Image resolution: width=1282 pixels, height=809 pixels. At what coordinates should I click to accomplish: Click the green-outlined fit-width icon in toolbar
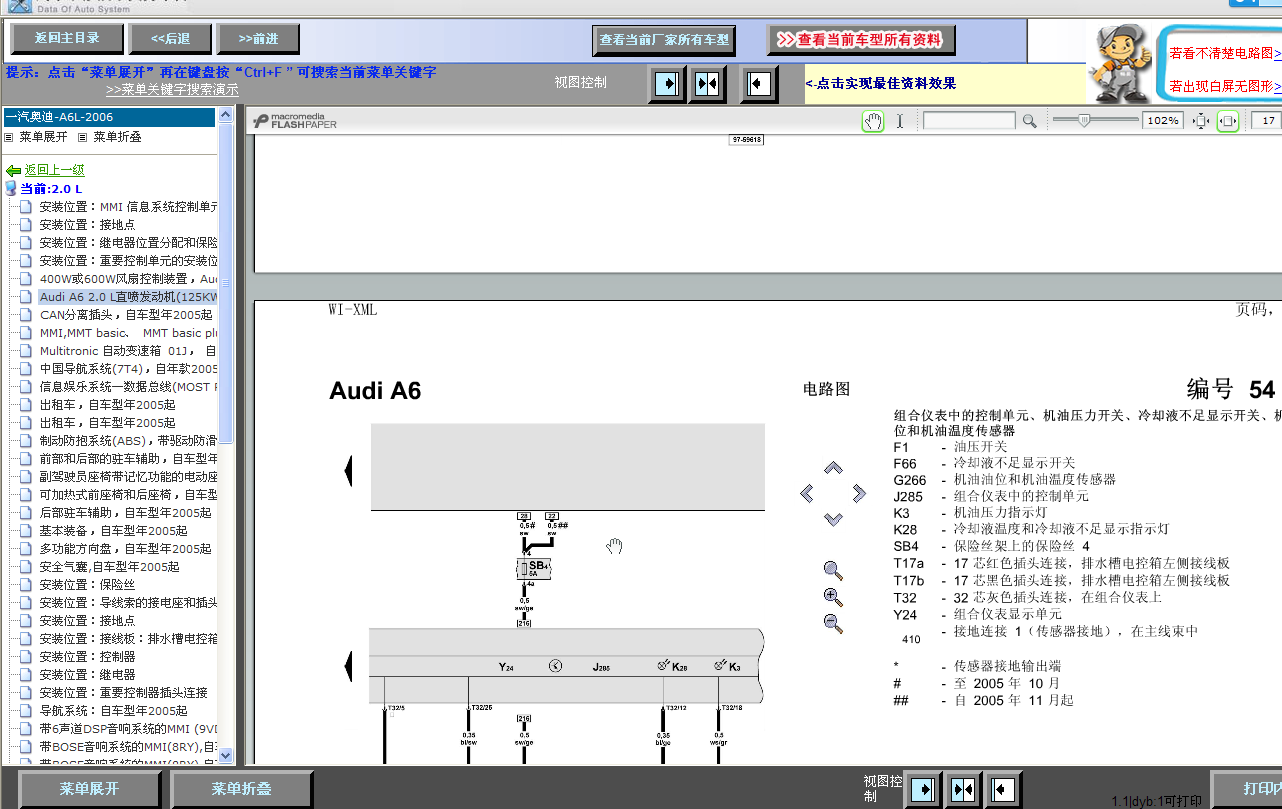pyautogui.click(x=1227, y=121)
